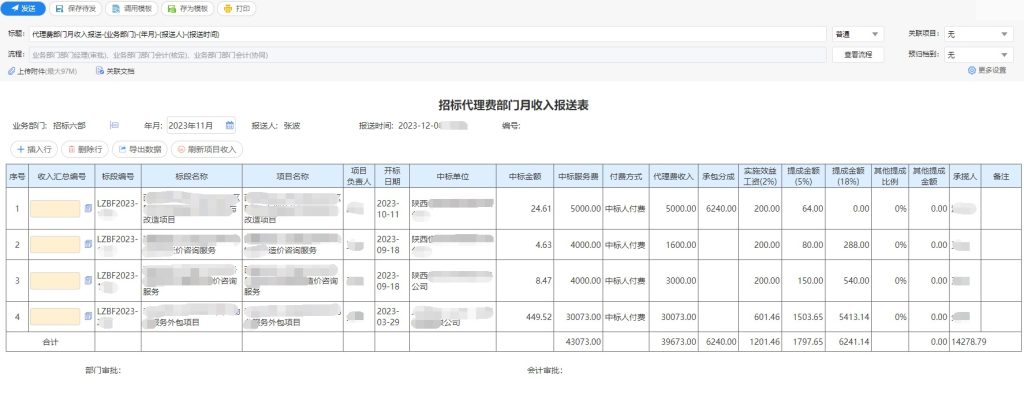Click the 中标单位 column header

click(x=453, y=176)
